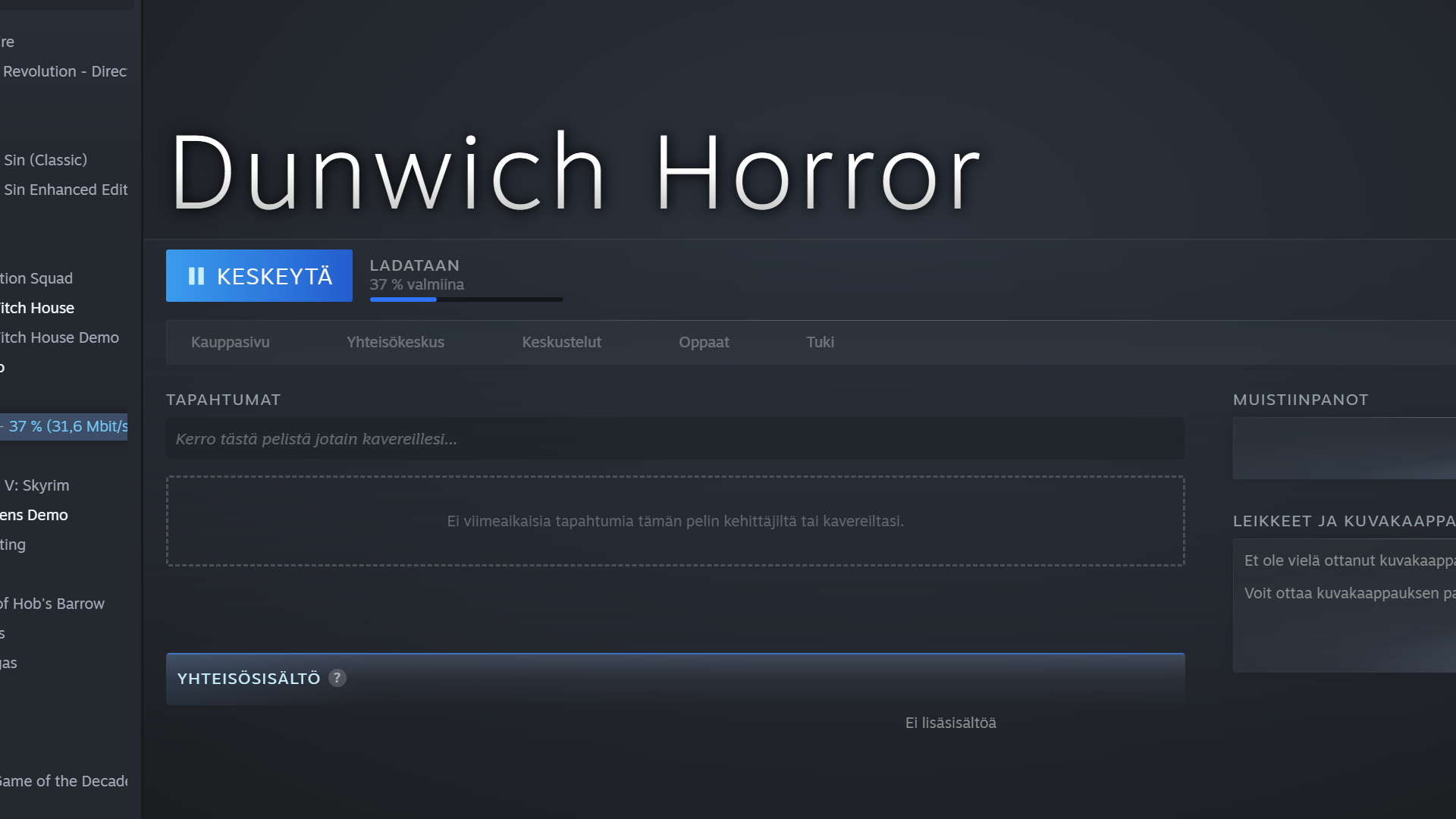Select Sin Enhanced Edition in sidebar

[65, 190]
